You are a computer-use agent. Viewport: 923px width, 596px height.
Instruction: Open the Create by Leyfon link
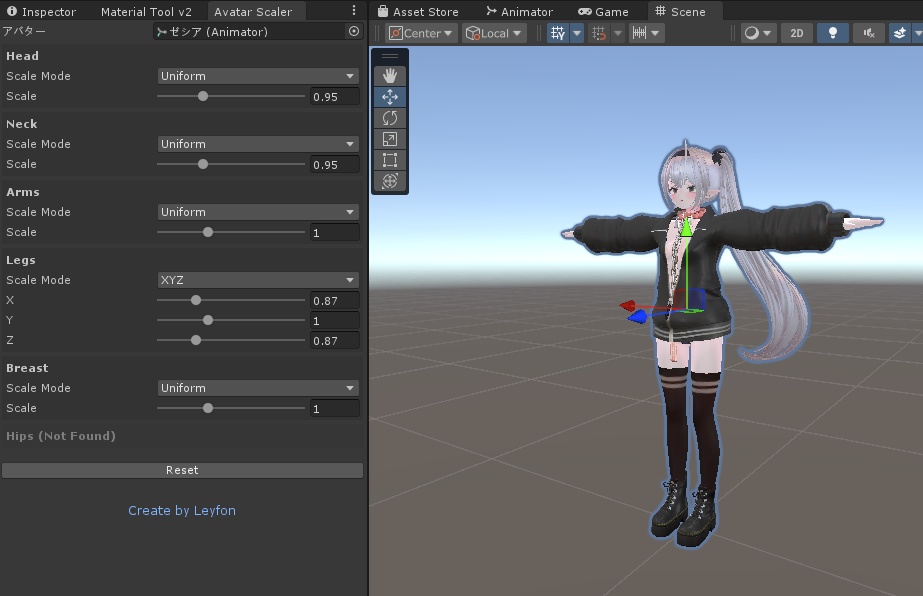tap(182, 511)
